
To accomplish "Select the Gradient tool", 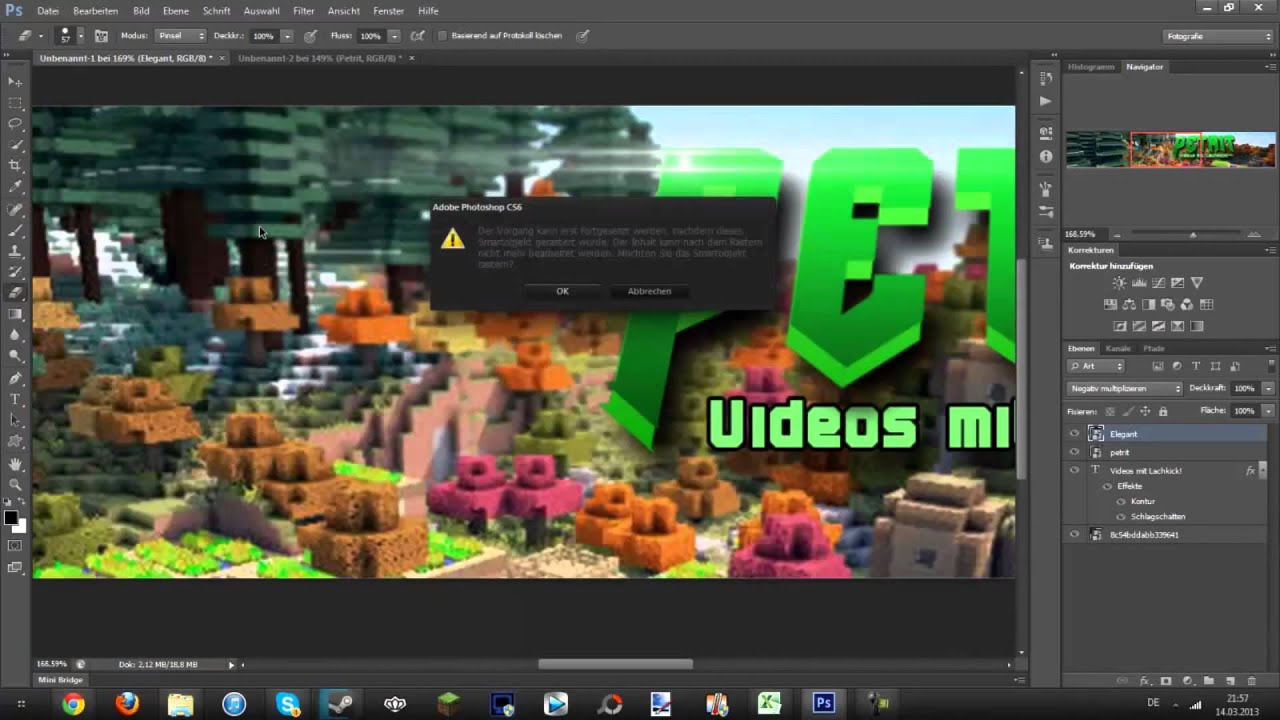I will click(x=15, y=315).
